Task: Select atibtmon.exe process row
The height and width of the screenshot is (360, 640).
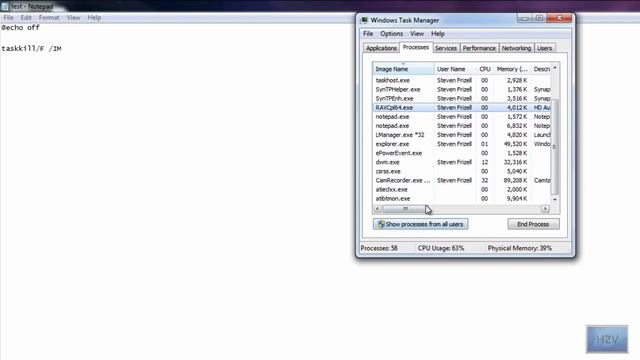Action: (x=462, y=199)
